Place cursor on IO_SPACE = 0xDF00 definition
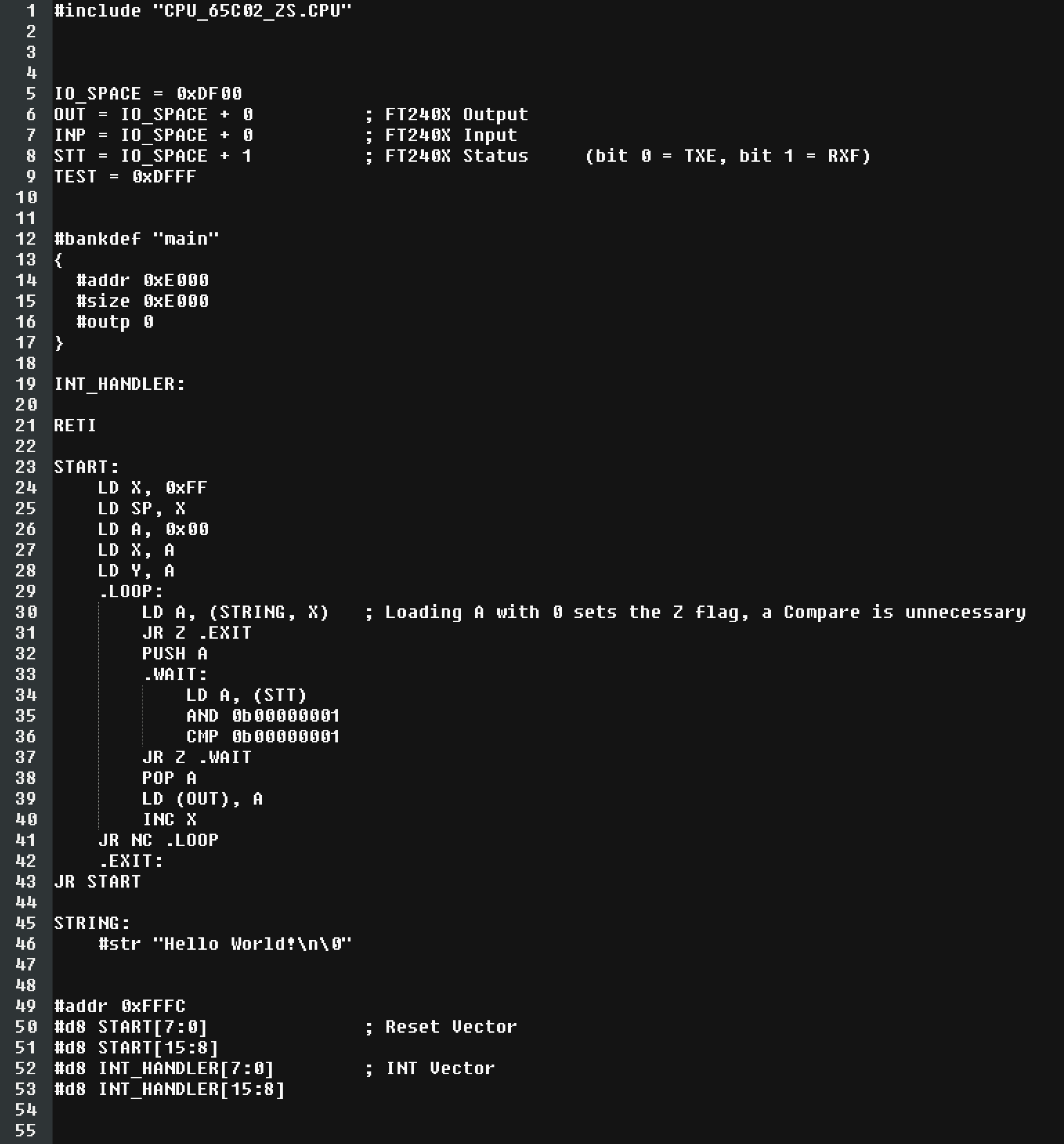1064x1144 pixels. pos(148,94)
